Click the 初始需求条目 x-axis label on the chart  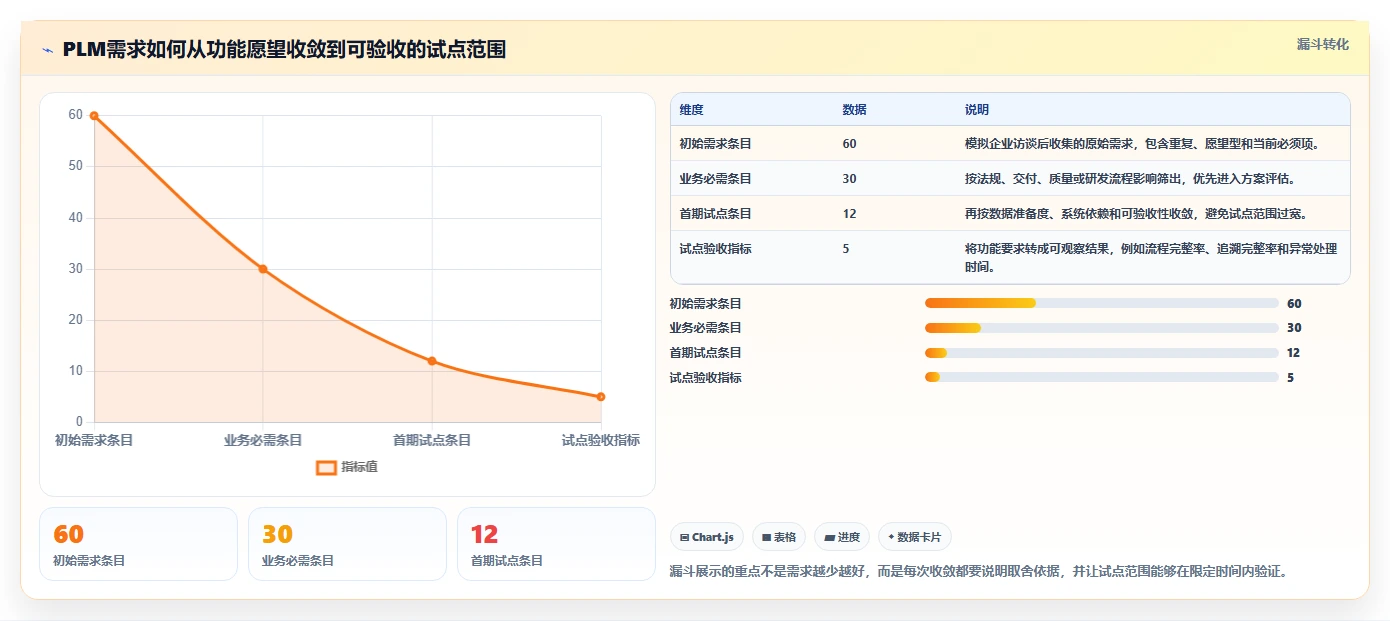coord(94,440)
